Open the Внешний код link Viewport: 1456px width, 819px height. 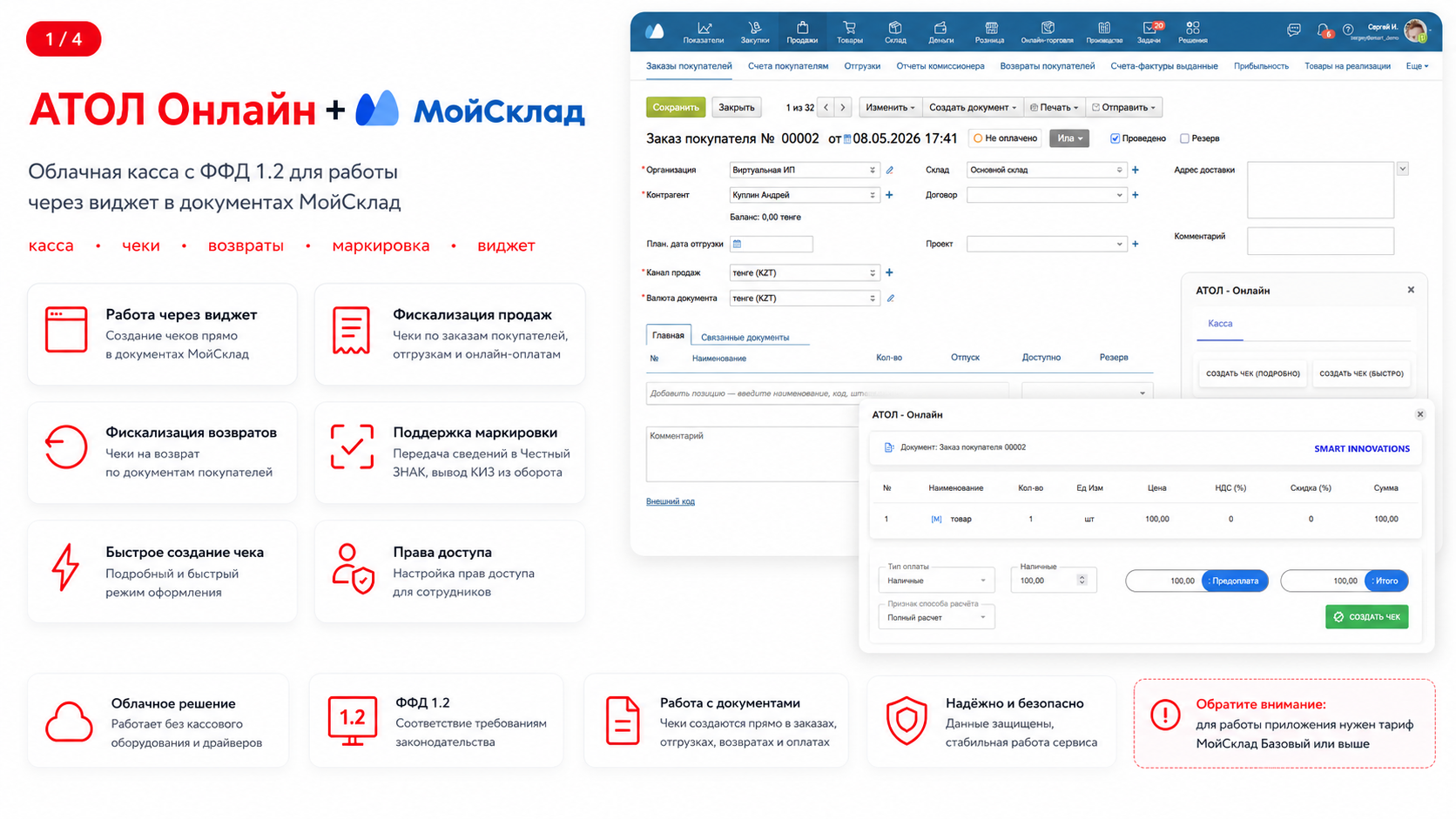point(671,501)
